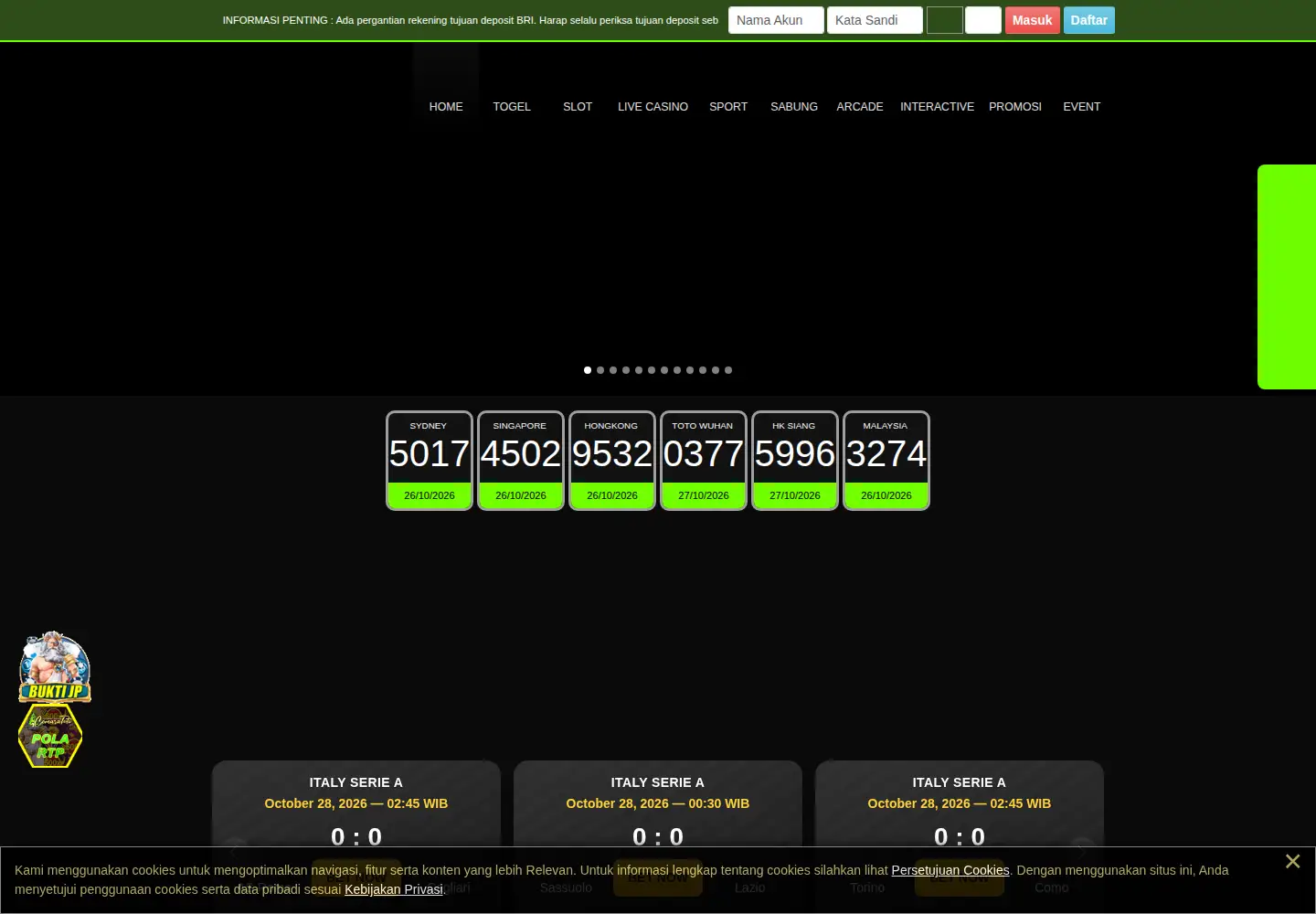Select the last banner carousel dot

(728, 370)
